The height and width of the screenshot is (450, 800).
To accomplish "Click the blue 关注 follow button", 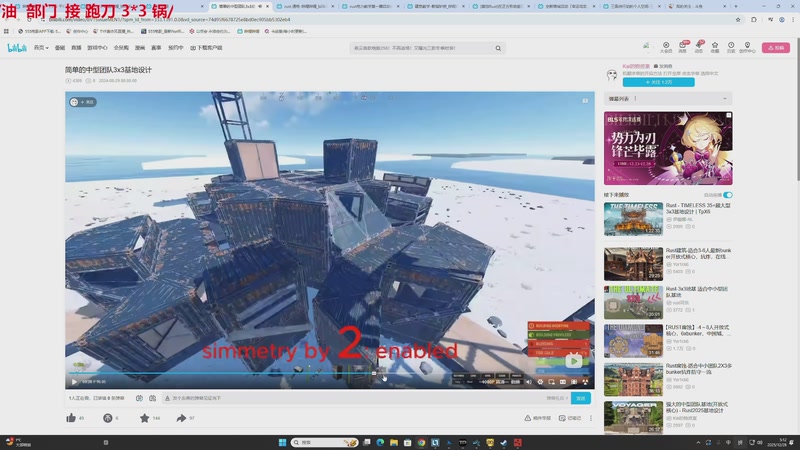I will 658,82.
